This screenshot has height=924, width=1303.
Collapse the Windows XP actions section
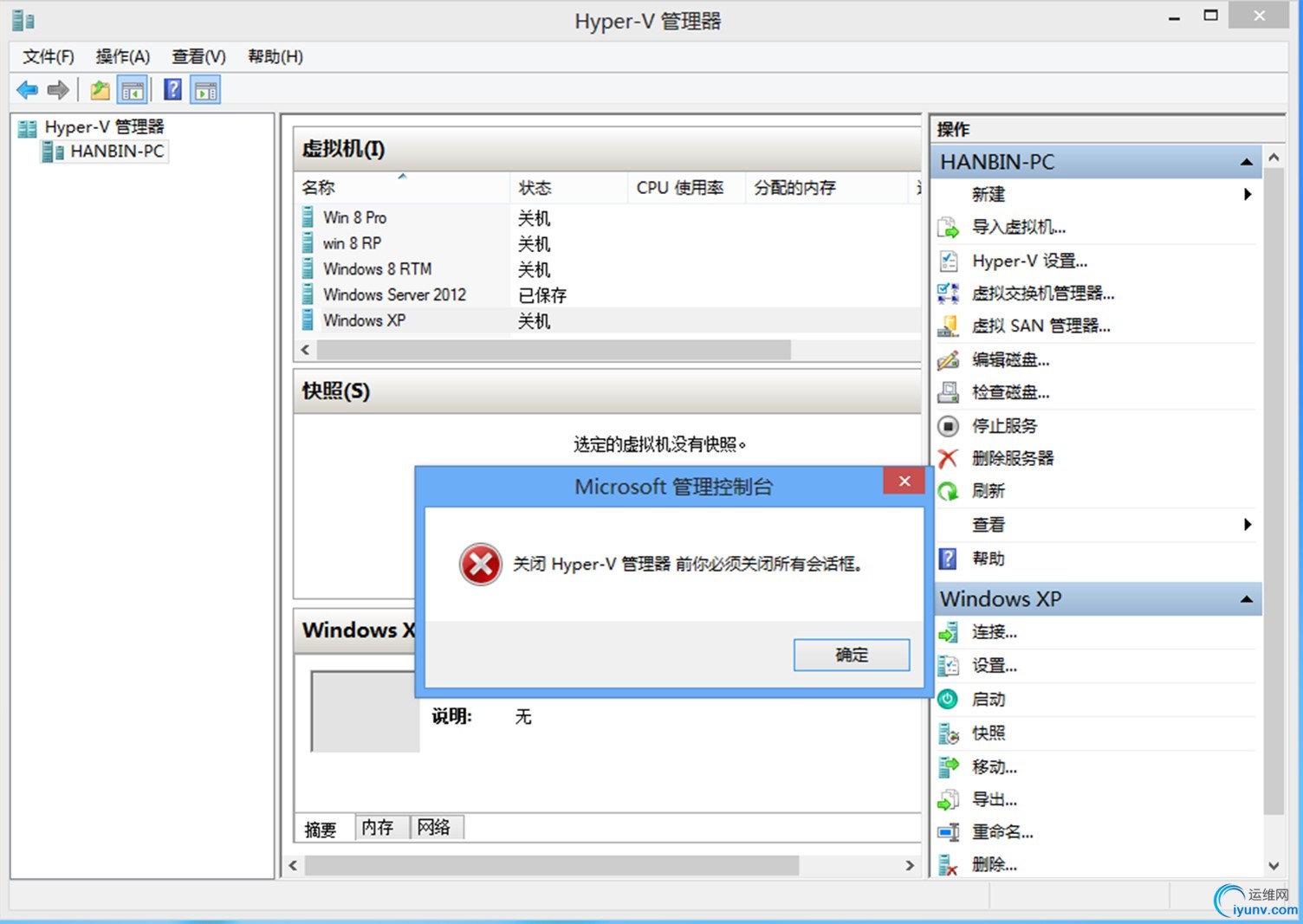pyautogui.click(x=1247, y=599)
